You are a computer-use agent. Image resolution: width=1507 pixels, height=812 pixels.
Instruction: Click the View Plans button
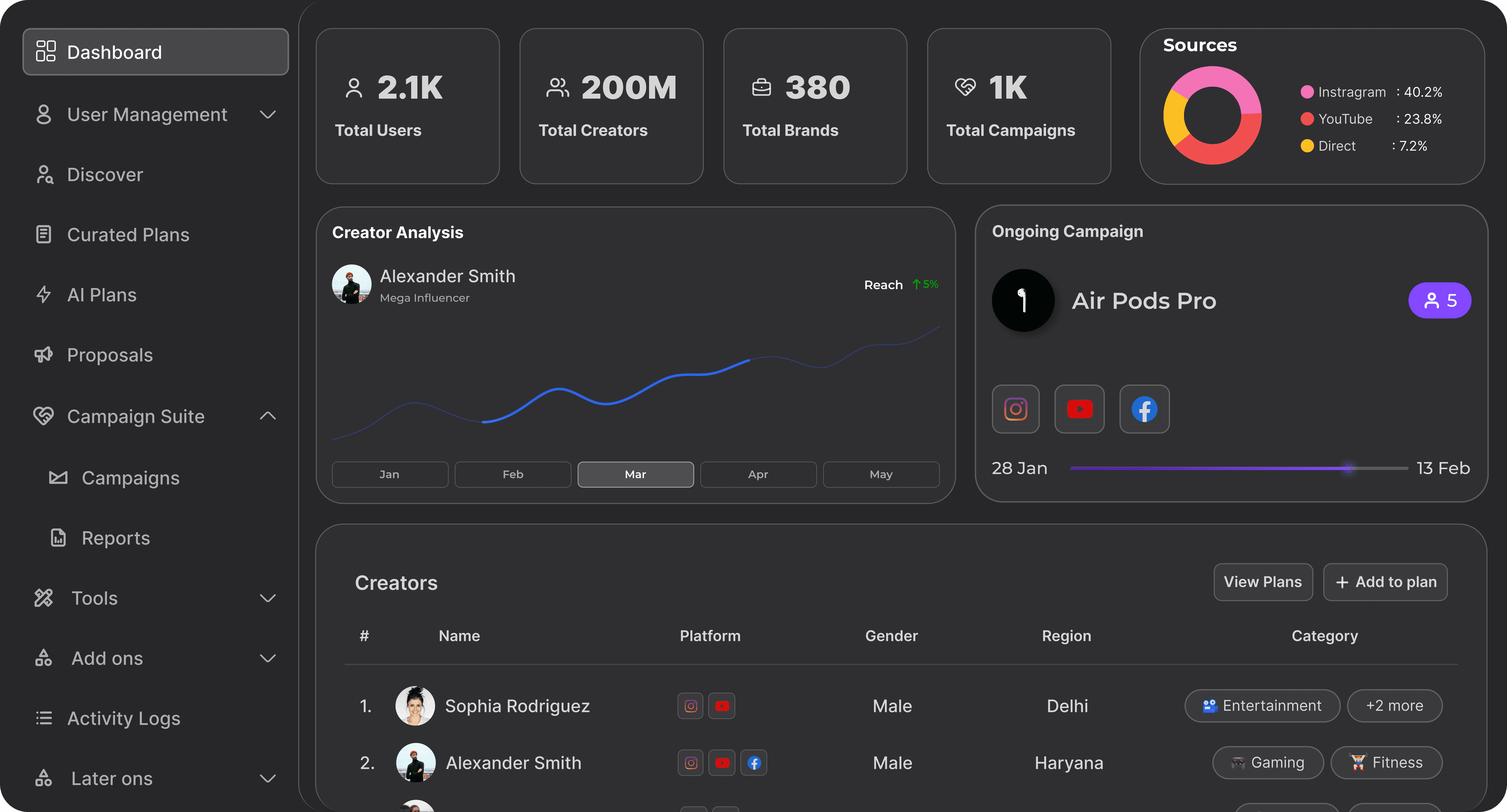coord(1263,582)
